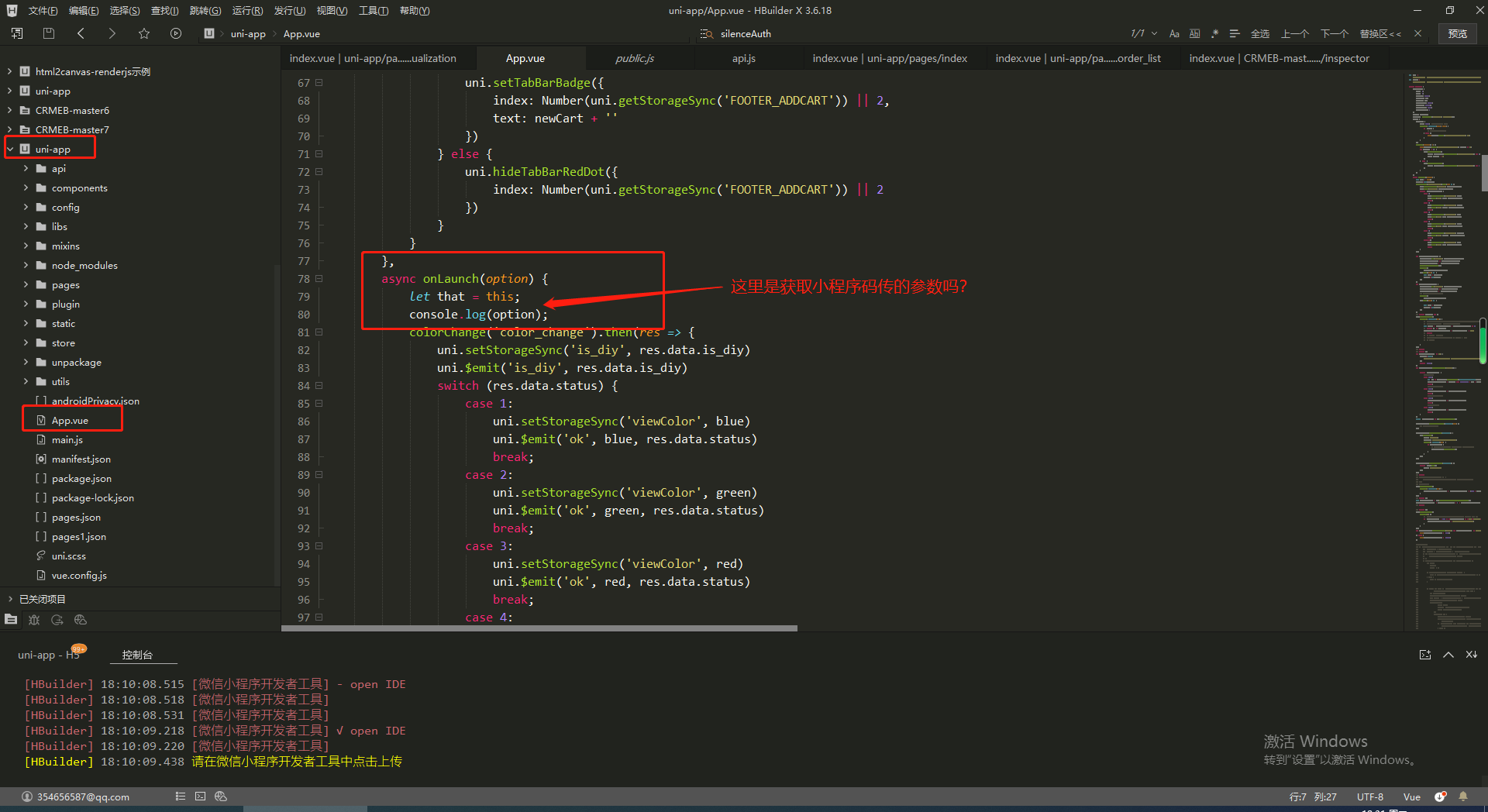Expand the components folder
Image resolution: width=1488 pixels, height=812 pixels.
[26, 188]
